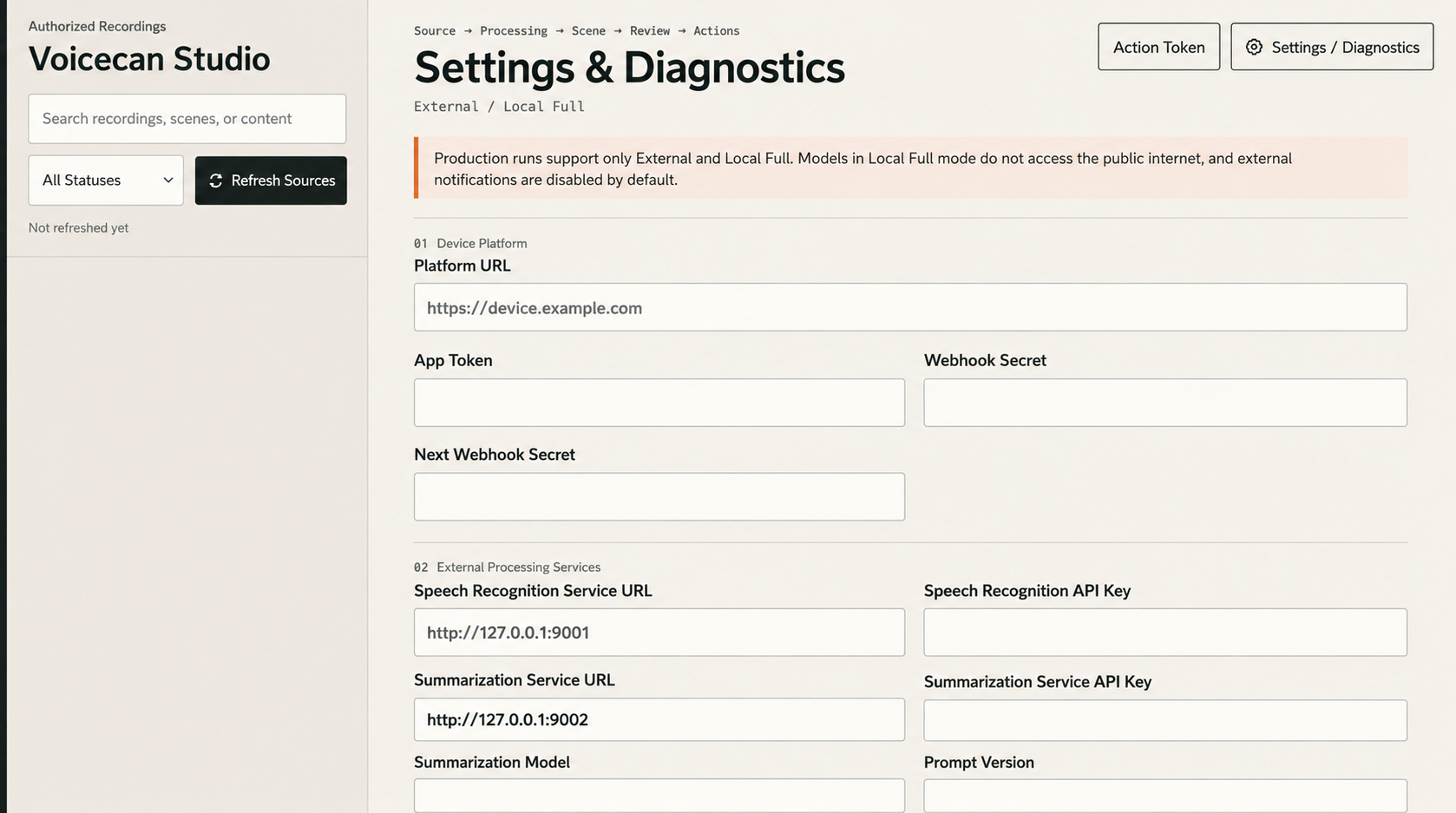Click the Summarization Service URL field
The height and width of the screenshot is (813, 1456).
(659, 719)
